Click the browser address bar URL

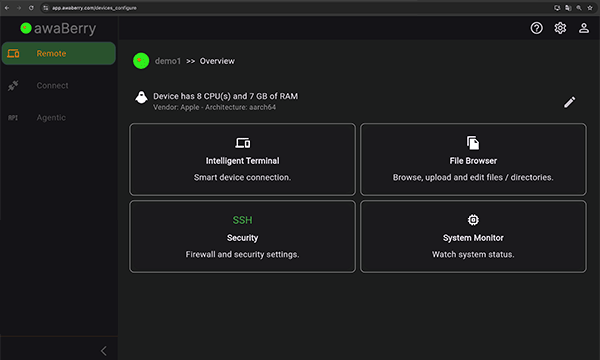(x=94, y=8)
